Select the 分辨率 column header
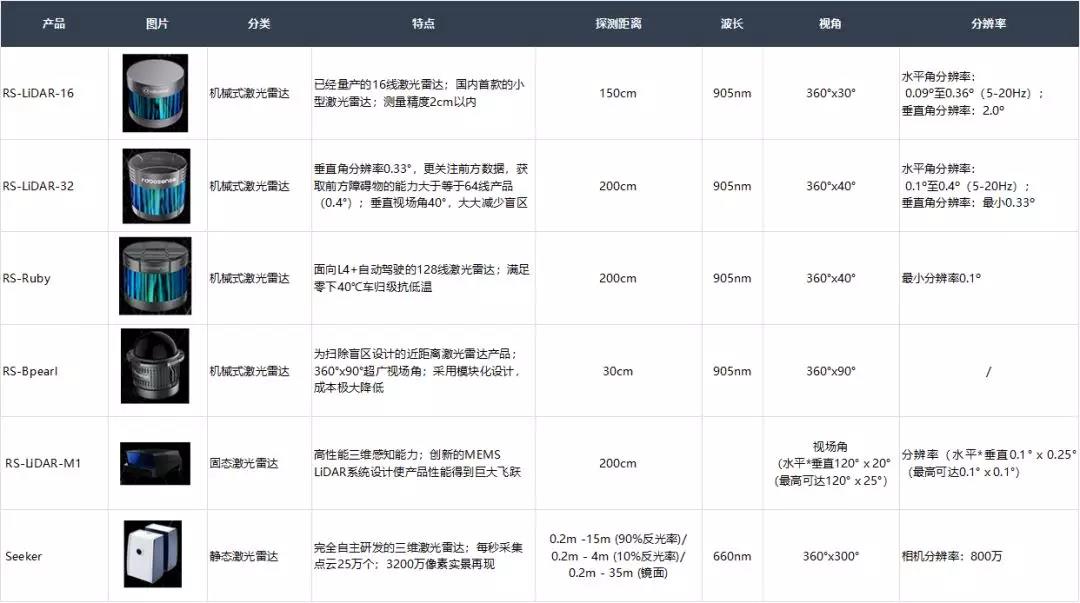This screenshot has width=1080, height=603. tap(988, 23)
